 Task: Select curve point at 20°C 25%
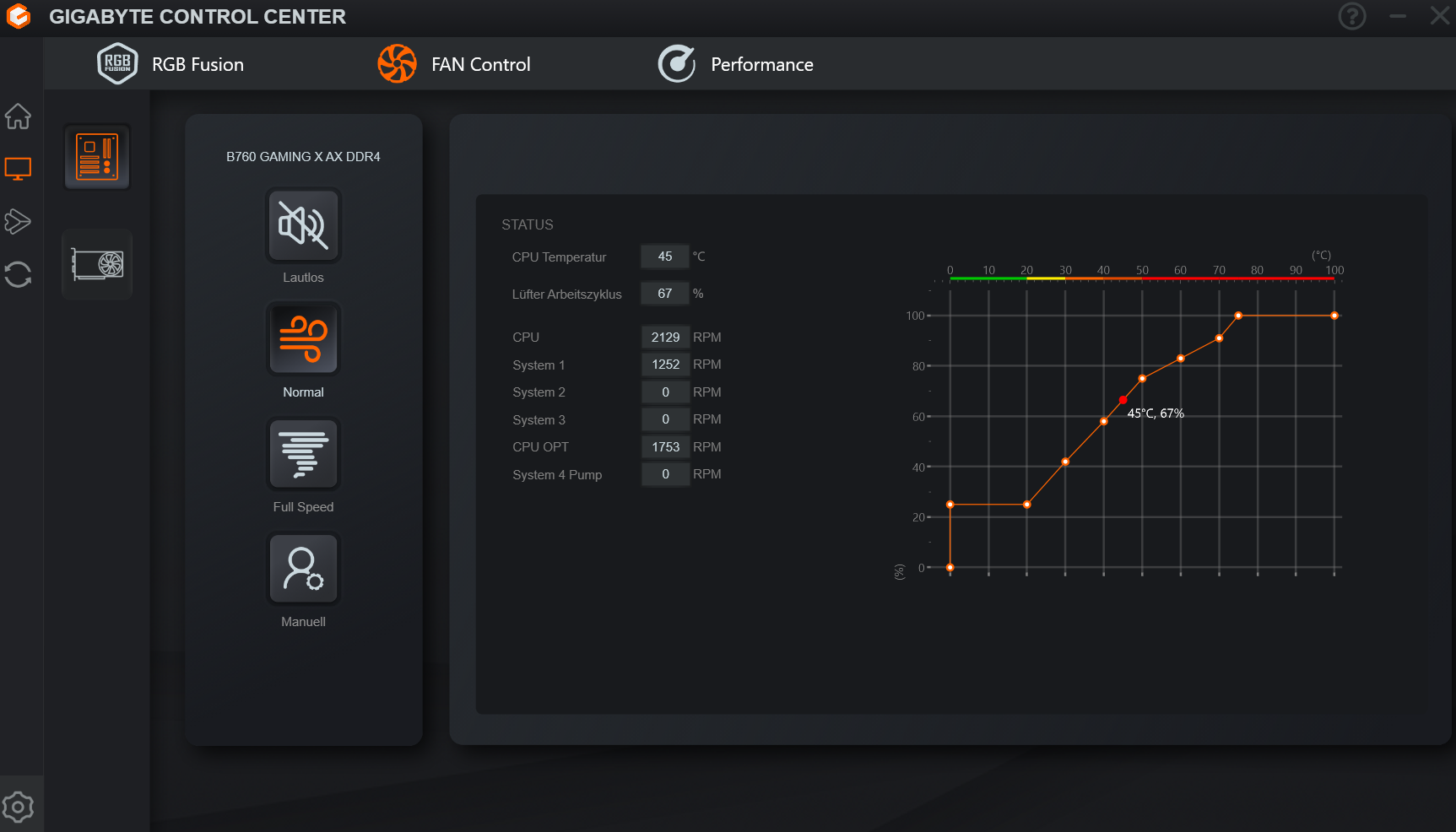click(1027, 505)
